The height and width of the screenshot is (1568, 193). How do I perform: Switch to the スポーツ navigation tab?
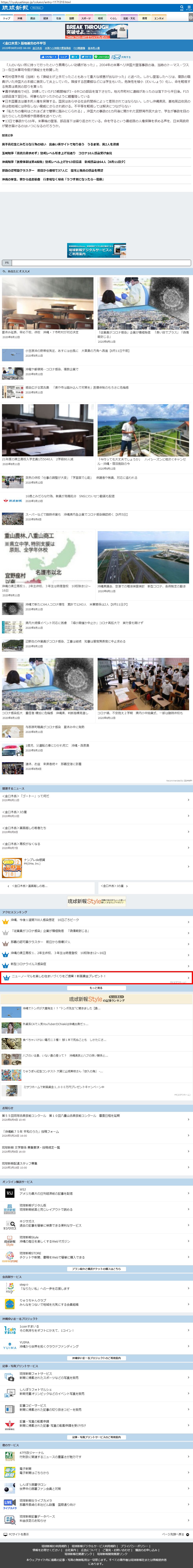pos(86,18)
